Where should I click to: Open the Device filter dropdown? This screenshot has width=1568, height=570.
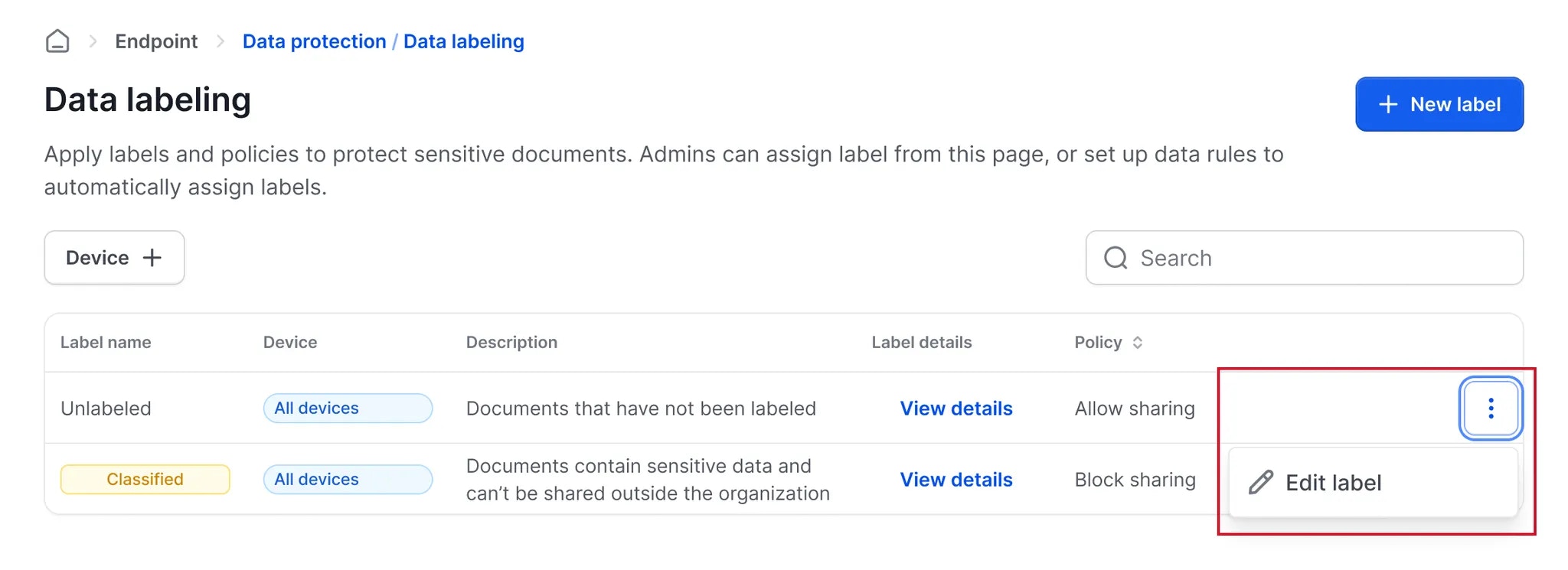pyautogui.click(x=114, y=258)
